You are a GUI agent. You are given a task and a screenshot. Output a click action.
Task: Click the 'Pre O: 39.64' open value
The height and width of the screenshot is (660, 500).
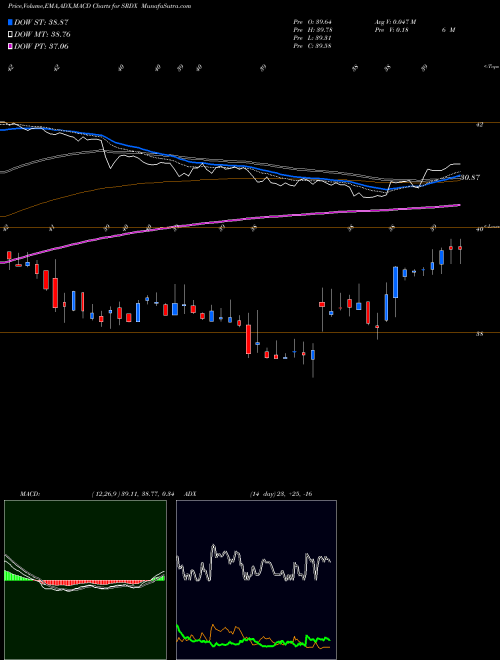point(312,22)
